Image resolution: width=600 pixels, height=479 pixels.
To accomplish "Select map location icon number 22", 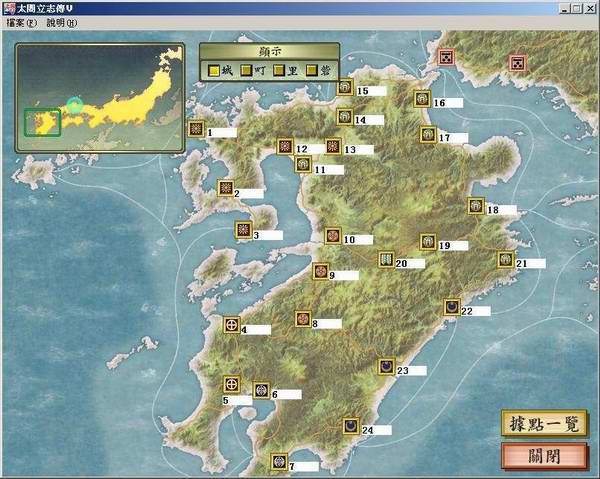I will click(x=451, y=306).
